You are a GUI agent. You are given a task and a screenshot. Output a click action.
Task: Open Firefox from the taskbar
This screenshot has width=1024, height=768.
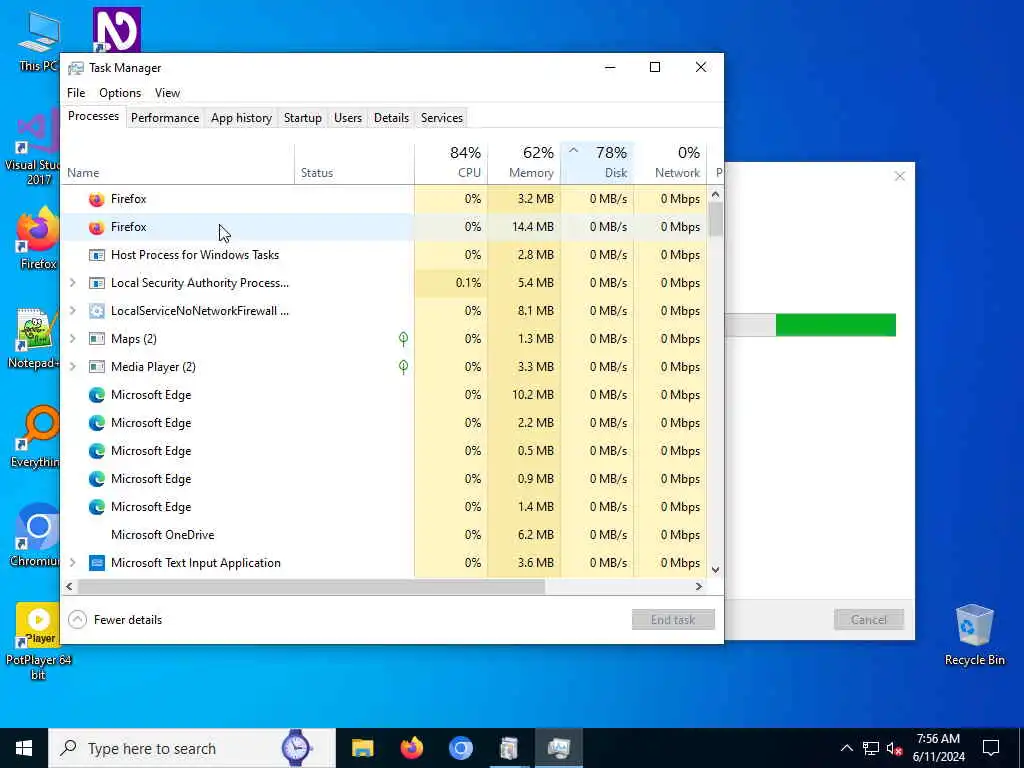(411, 748)
